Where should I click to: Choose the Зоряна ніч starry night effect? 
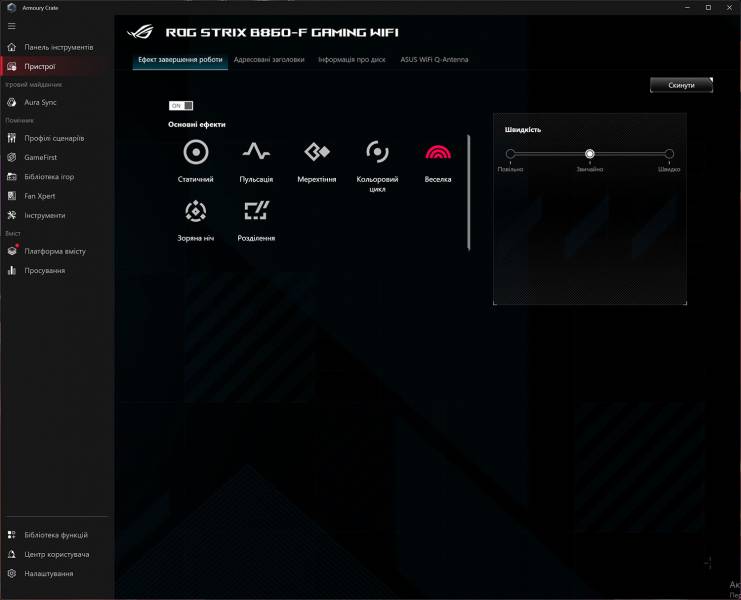(196, 211)
